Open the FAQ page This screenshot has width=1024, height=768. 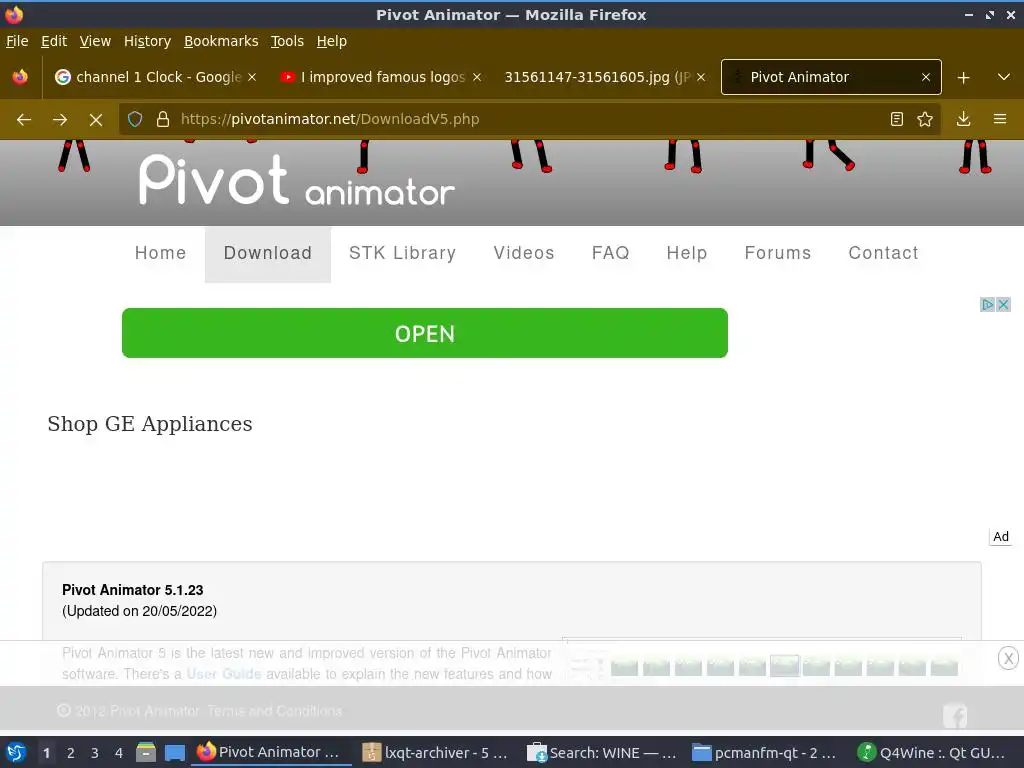coord(611,253)
